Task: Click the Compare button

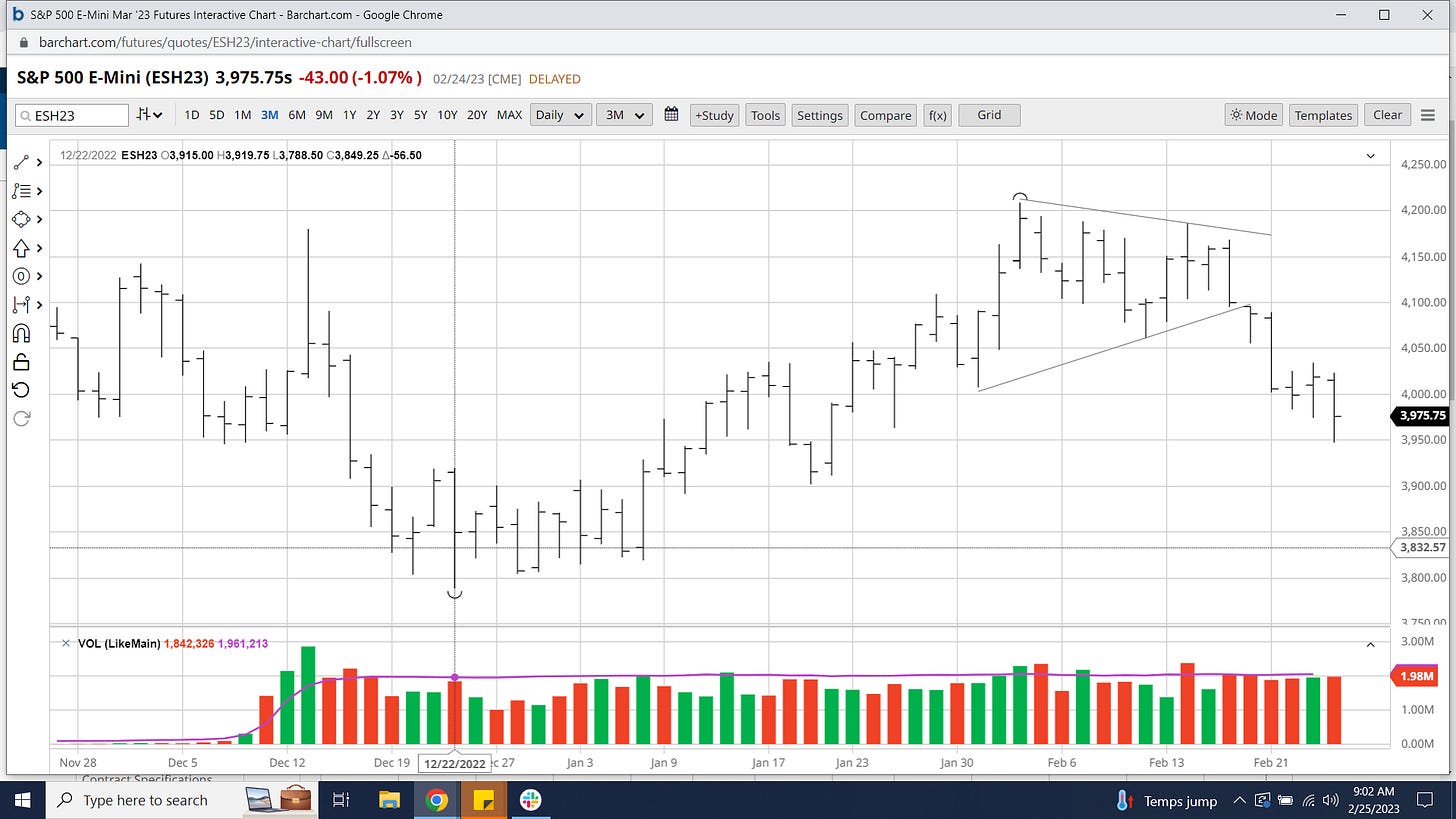Action: tap(886, 115)
